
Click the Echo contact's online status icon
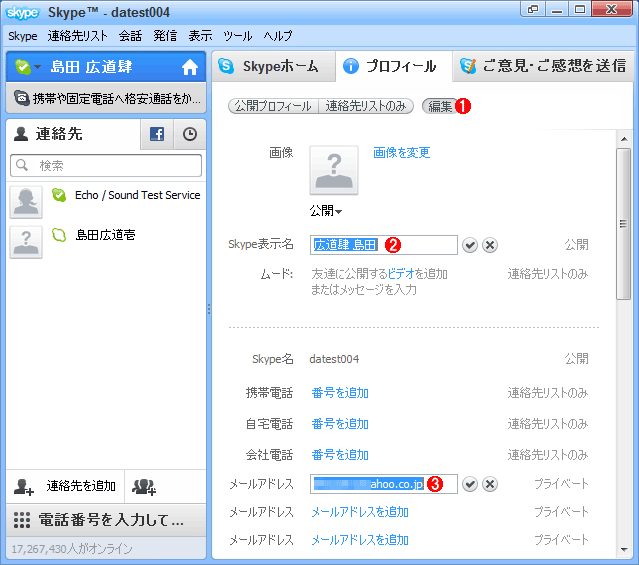pyautogui.click(x=59, y=195)
